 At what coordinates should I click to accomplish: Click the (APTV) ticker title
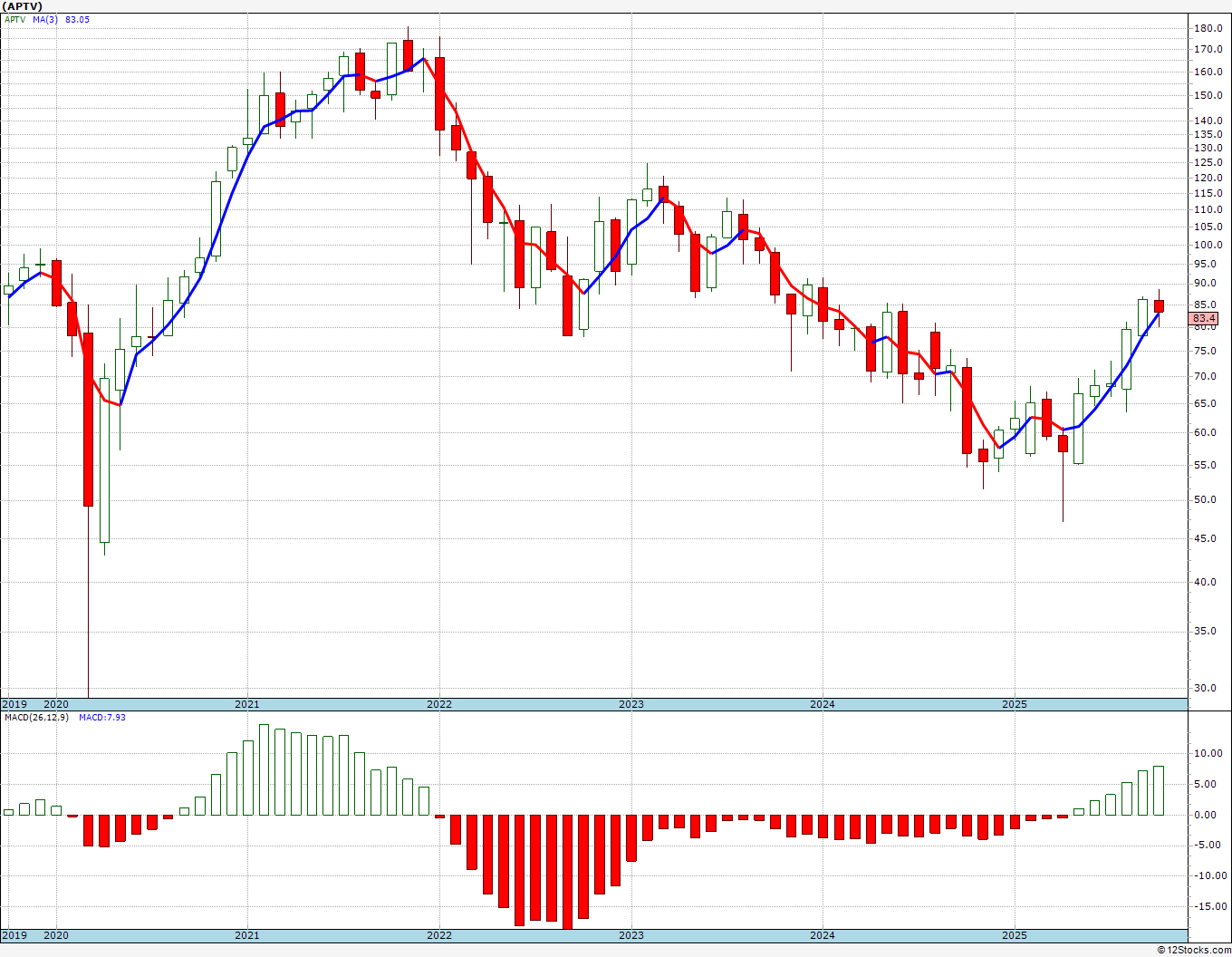tap(23, 6)
